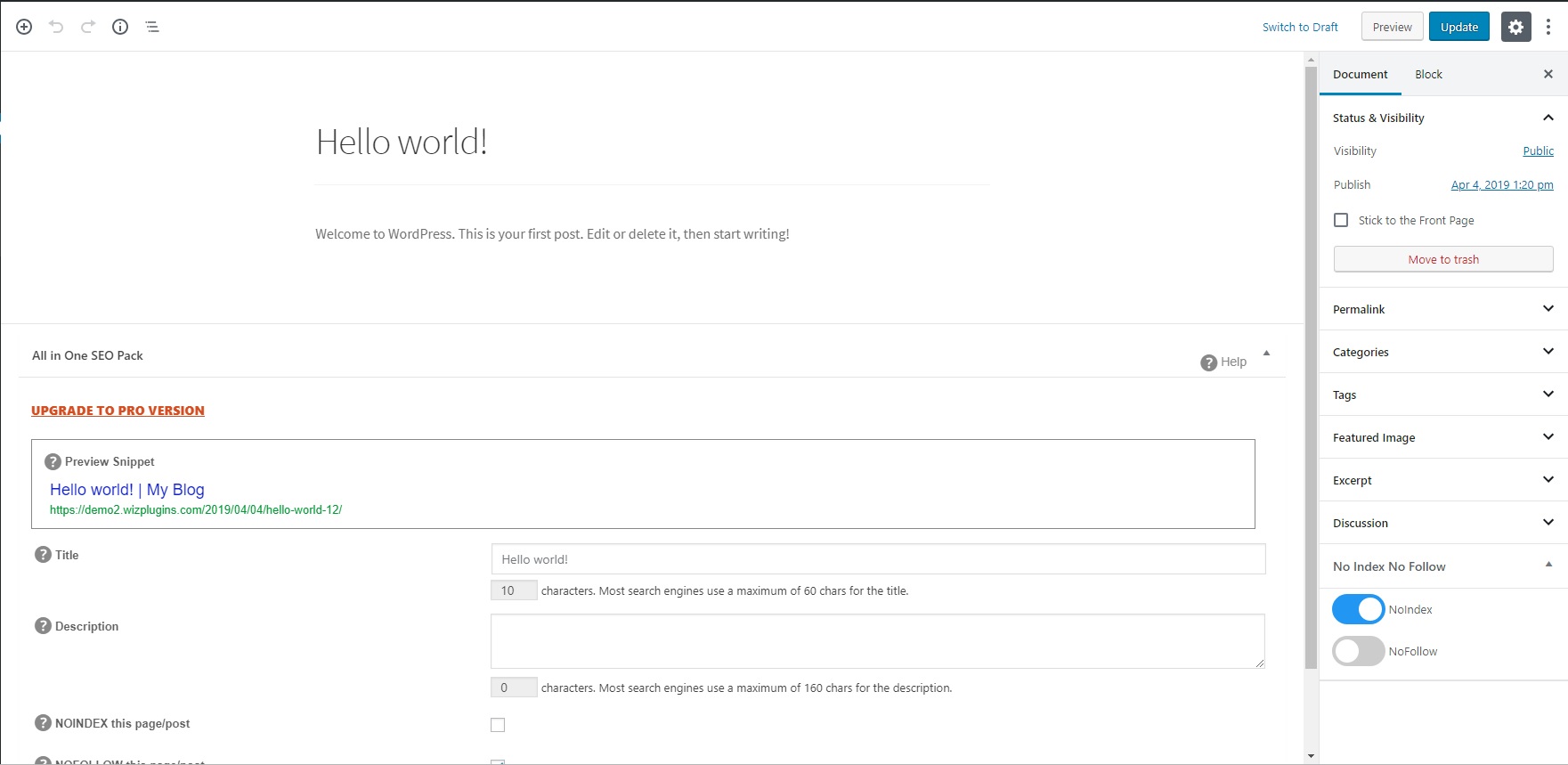Click the SEO Description text area

point(877,641)
